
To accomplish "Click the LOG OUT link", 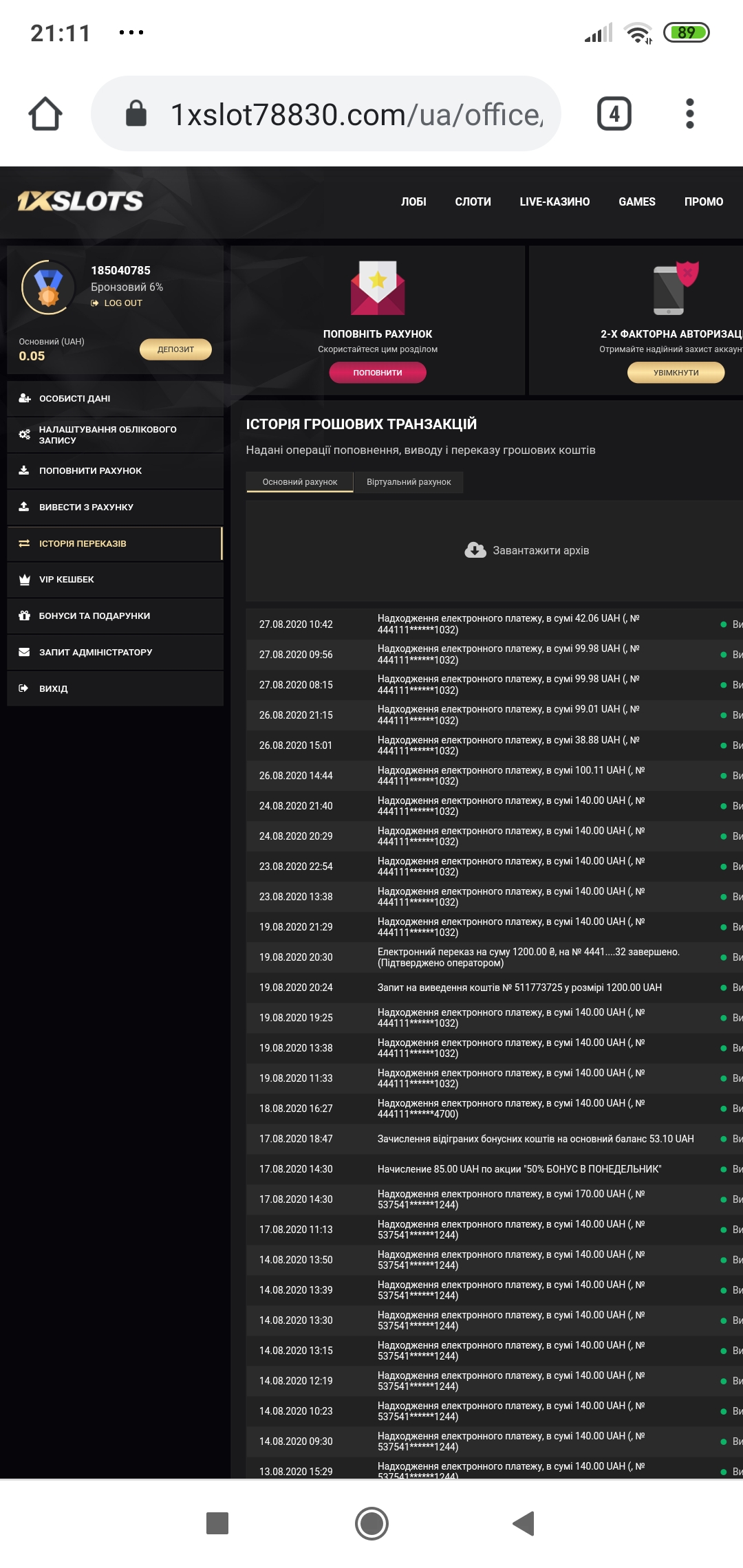I will [x=122, y=303].
